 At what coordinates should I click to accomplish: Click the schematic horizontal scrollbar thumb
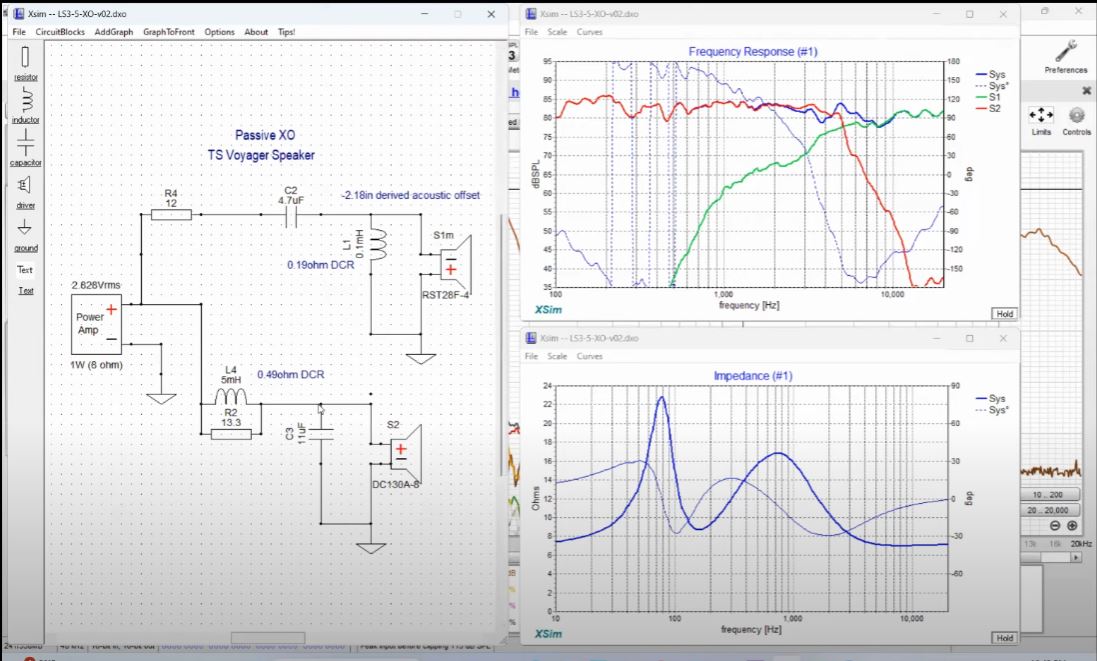click(268, 638)
